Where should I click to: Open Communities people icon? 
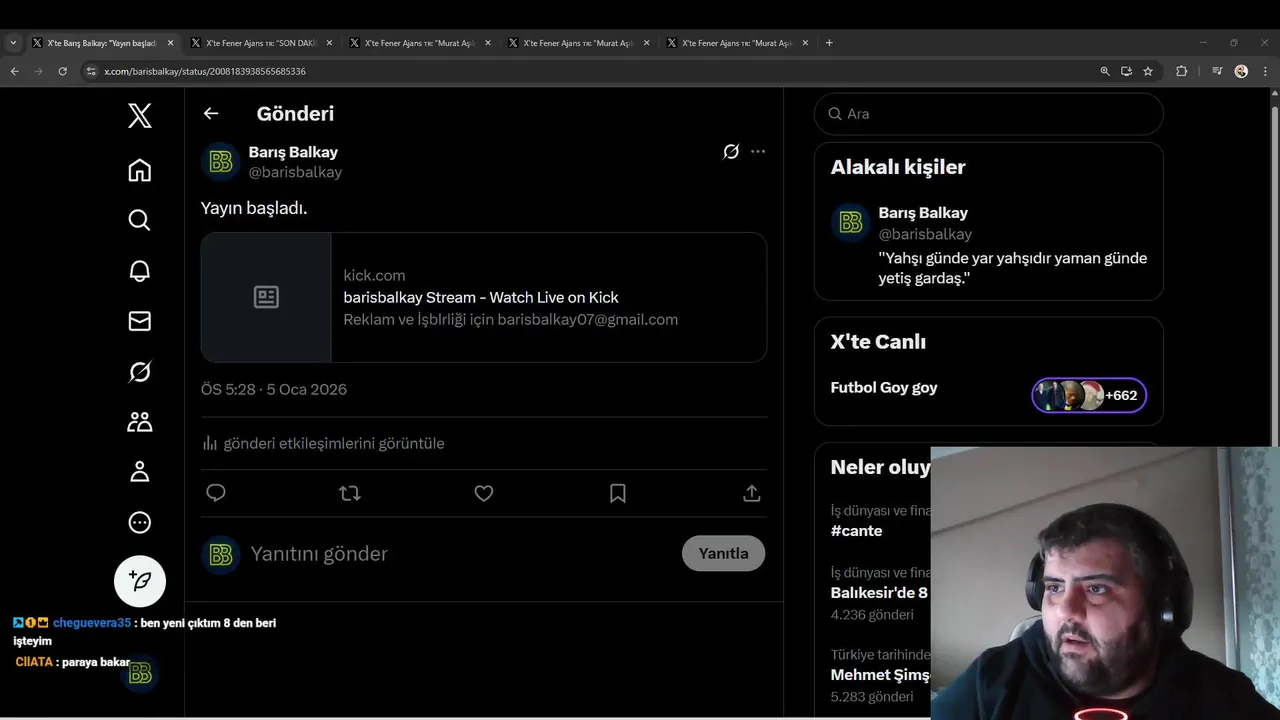coord(140,422)
